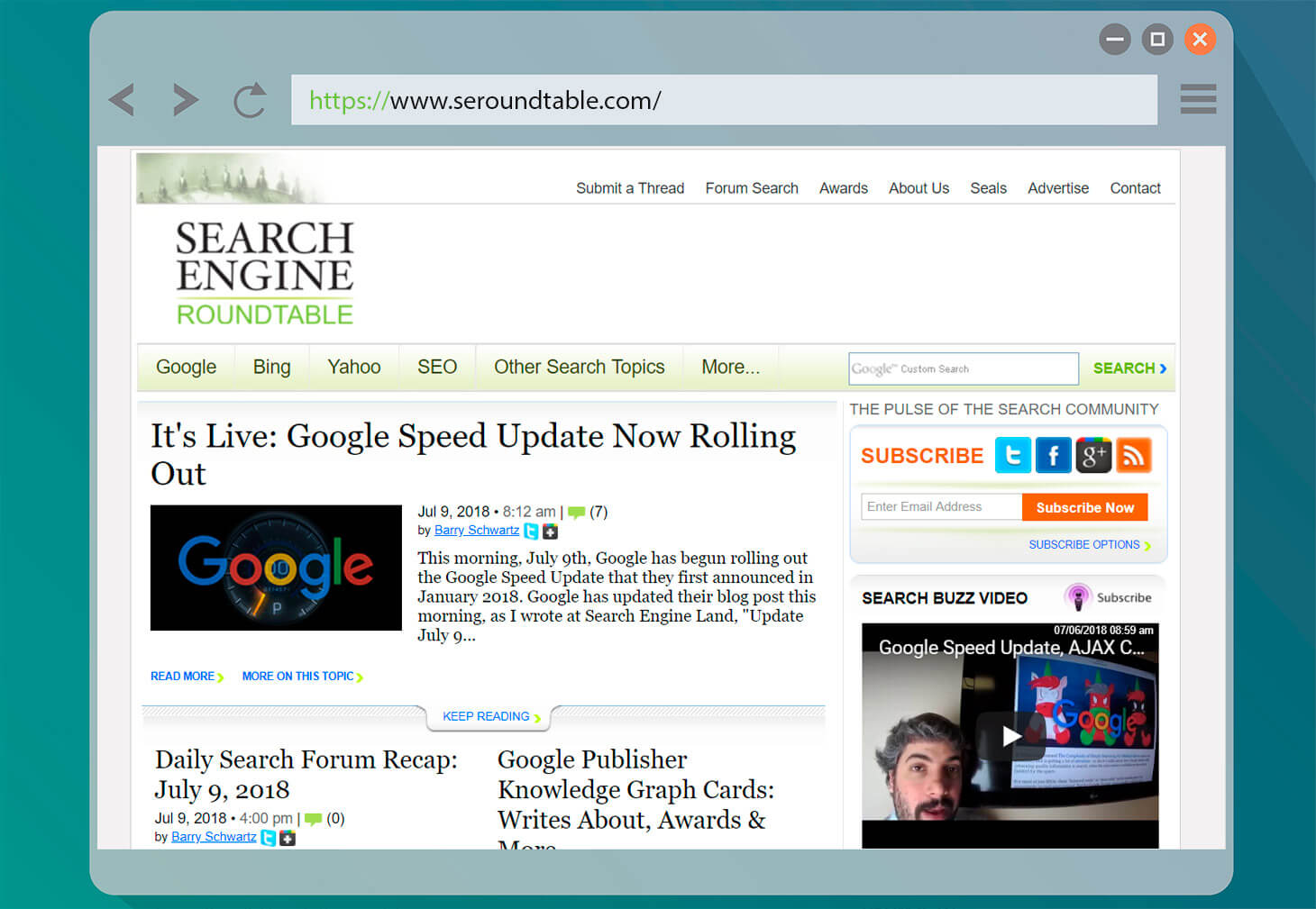Open the RSS feed icon
Screen dimensions: 1316x909
1134,456
